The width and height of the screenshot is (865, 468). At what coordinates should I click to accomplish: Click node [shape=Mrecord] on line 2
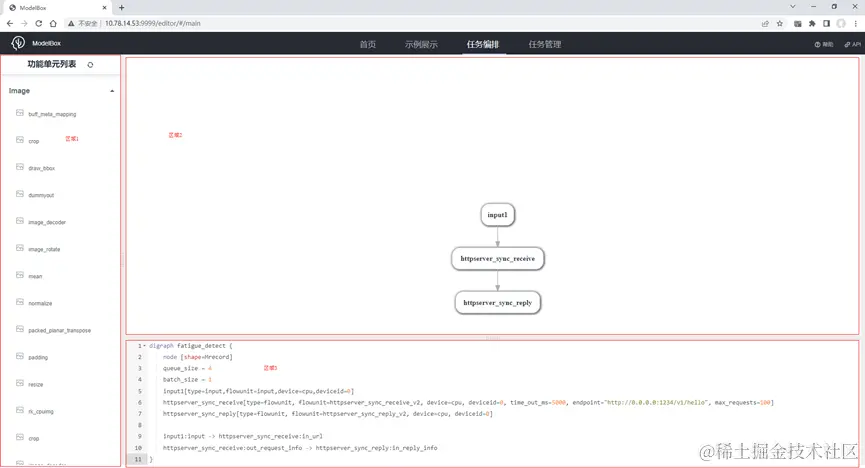click(197, 357)
